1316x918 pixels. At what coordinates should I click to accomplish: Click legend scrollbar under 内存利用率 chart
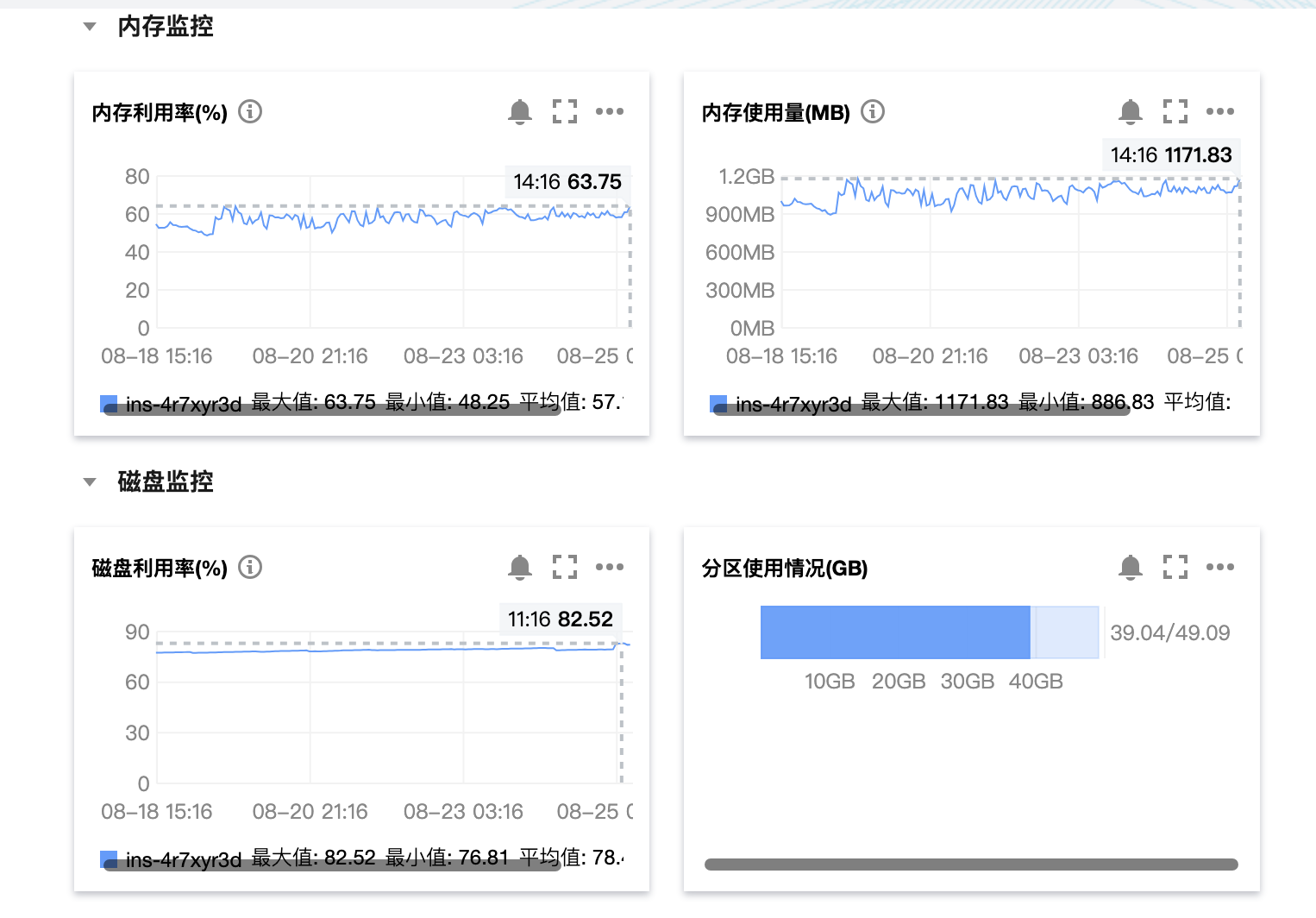(332, 410)
